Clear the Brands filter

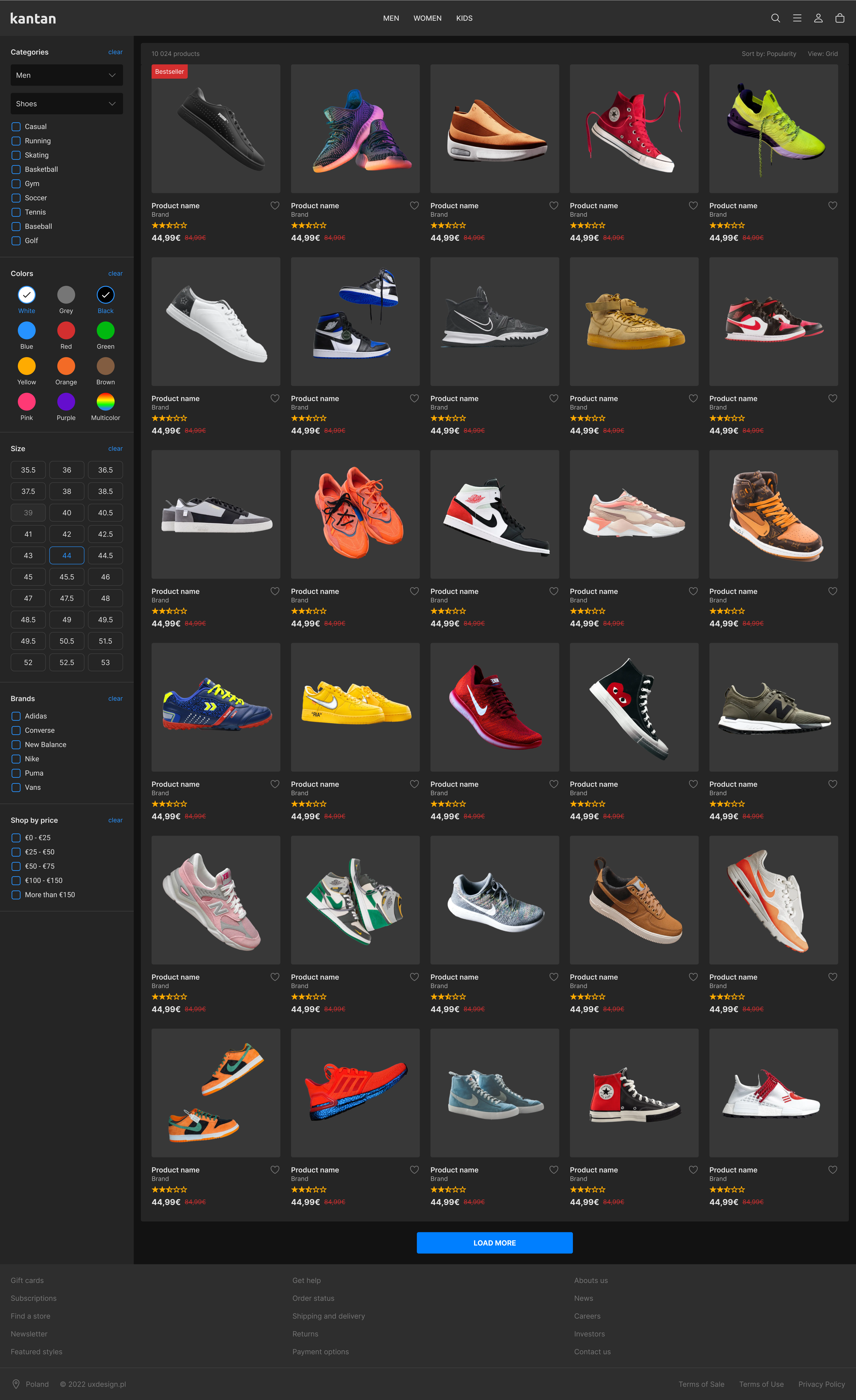[115, 699]
